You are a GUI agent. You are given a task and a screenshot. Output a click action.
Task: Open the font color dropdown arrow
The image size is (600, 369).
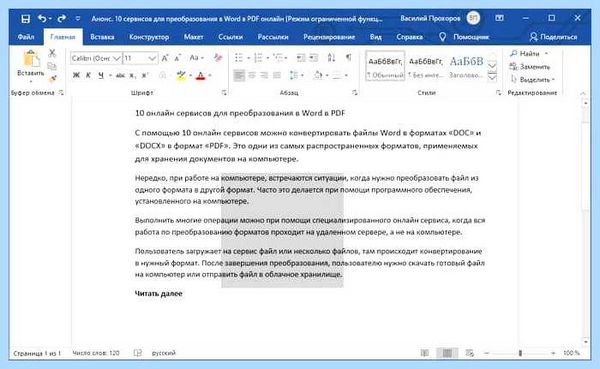tap(210, 76)
